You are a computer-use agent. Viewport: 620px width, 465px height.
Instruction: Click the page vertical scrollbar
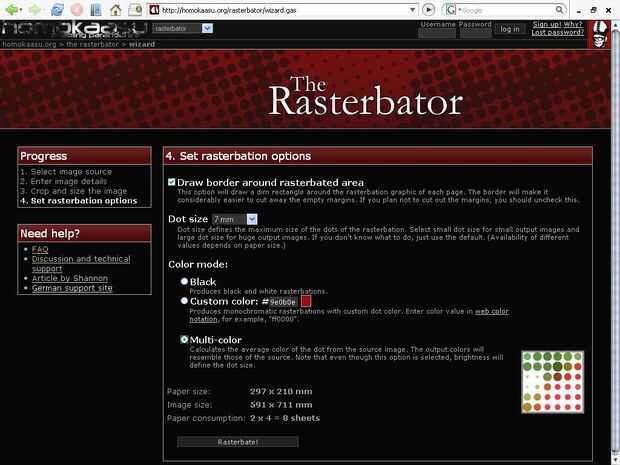click(615, 243)
